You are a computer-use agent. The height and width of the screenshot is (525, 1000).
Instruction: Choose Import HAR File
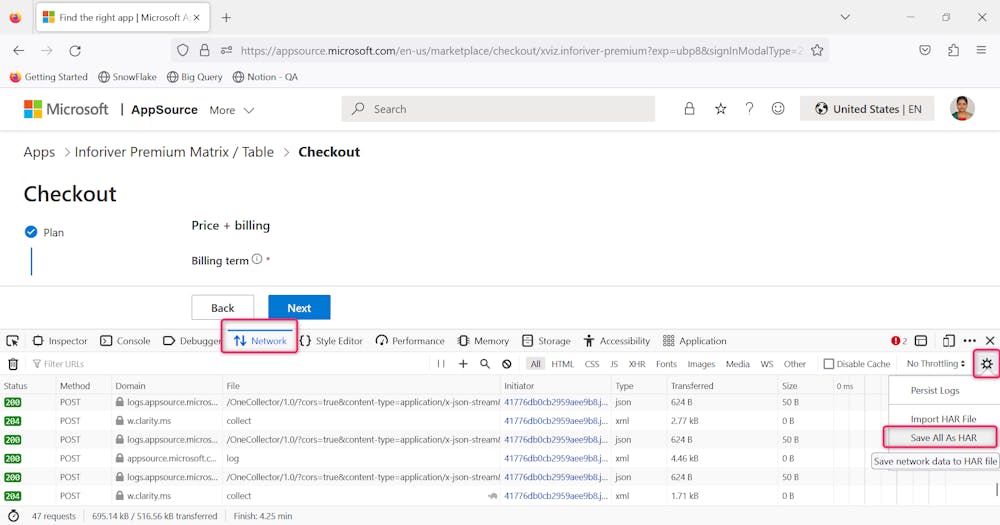pyautogui.click(x=943, y=419)
